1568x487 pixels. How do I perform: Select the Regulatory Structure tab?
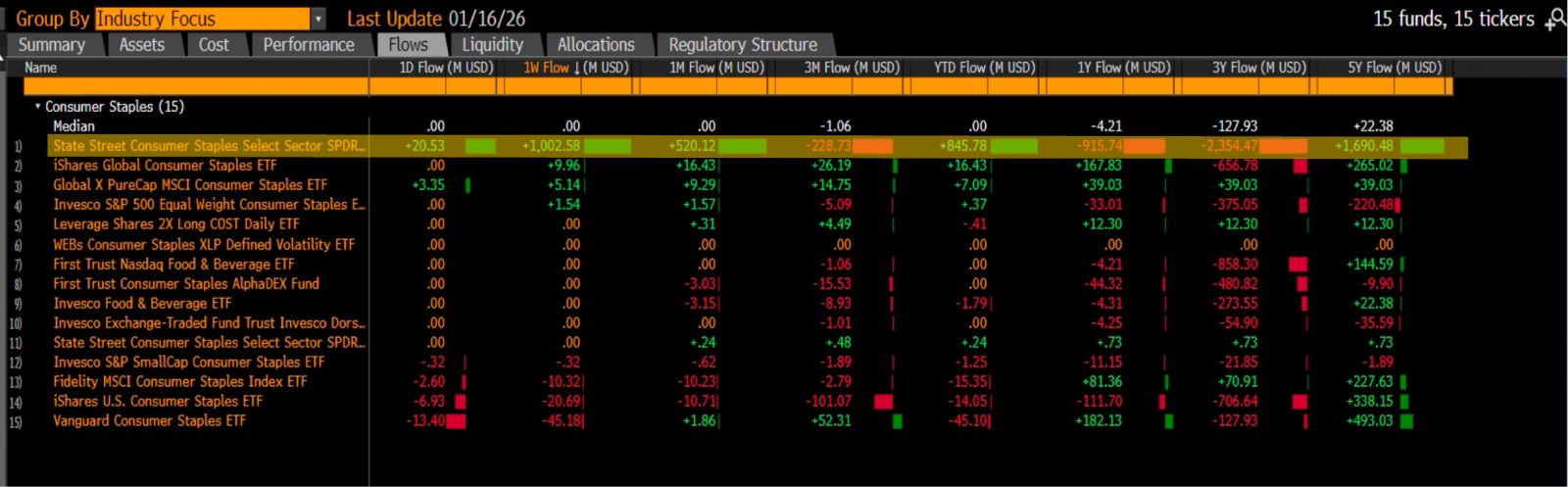pyautogui.click(x=742, y=45)
